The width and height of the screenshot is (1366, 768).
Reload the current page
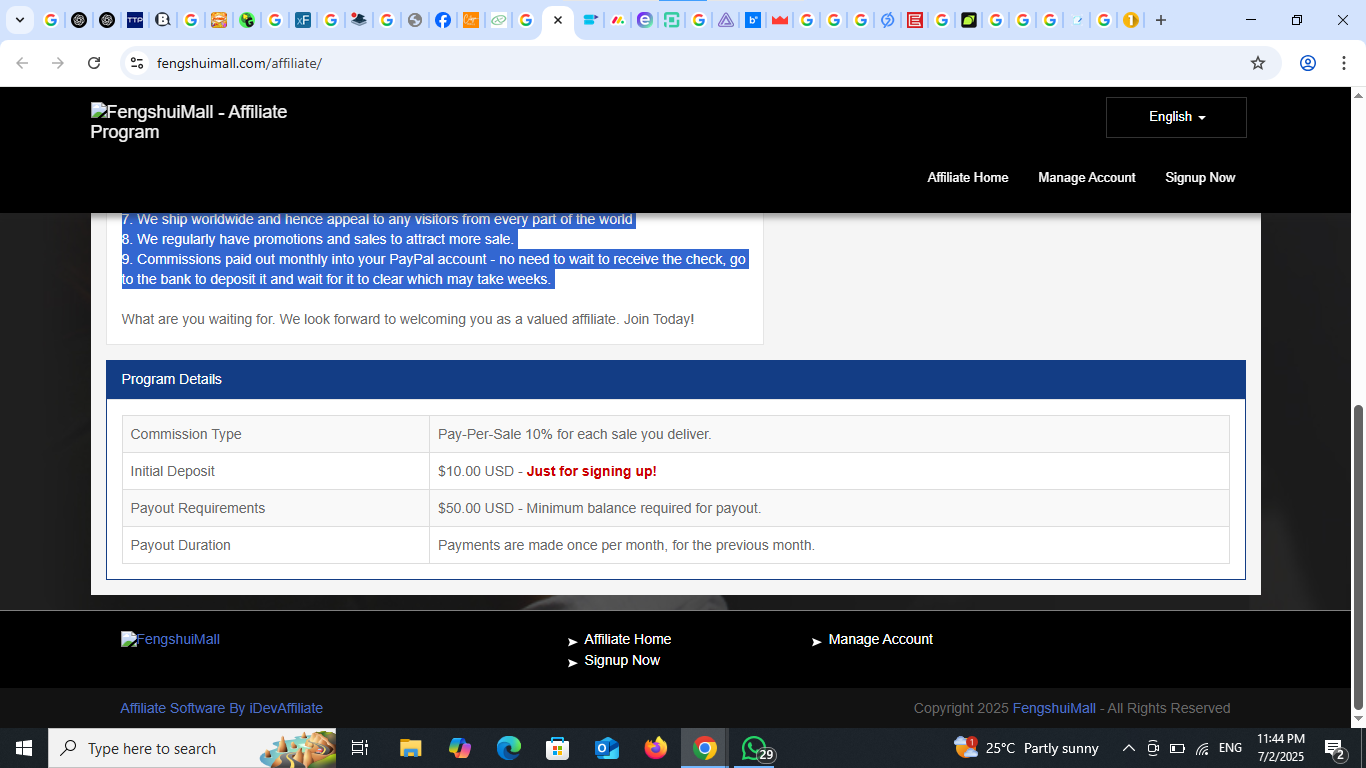tap(94, 63)
